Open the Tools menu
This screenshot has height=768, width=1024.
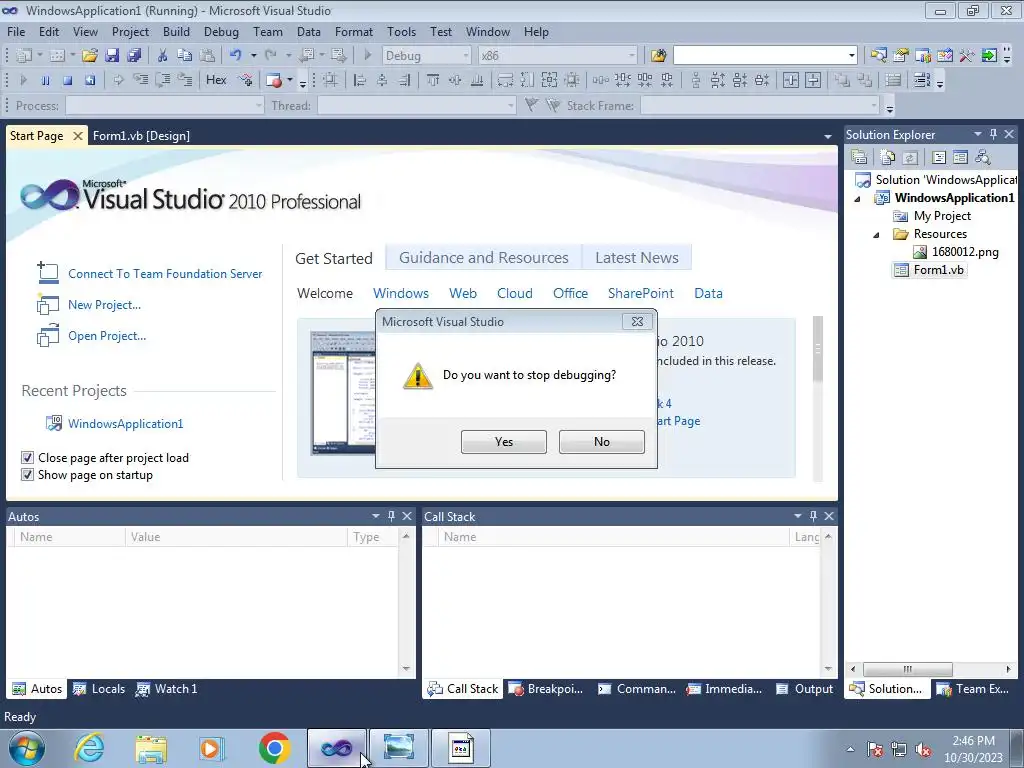point(401,32)
